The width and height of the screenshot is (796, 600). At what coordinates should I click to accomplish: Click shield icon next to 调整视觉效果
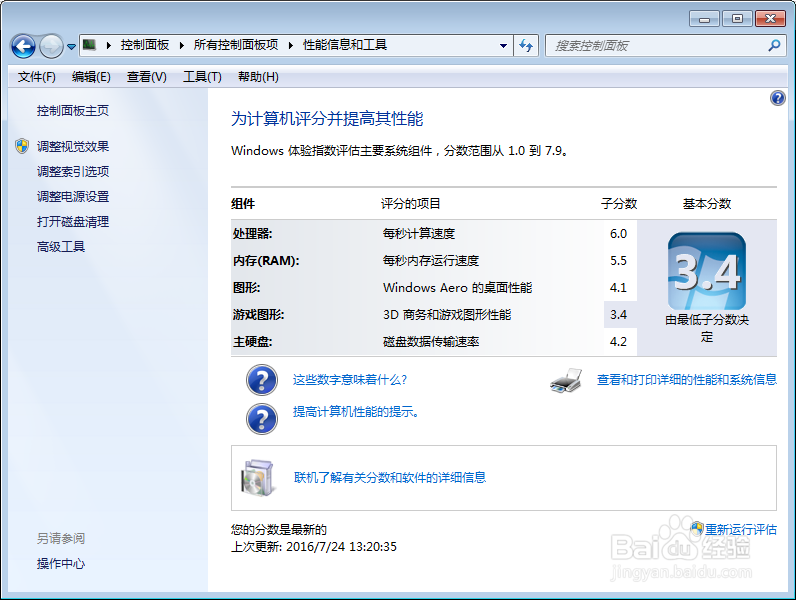click(22, 146)
